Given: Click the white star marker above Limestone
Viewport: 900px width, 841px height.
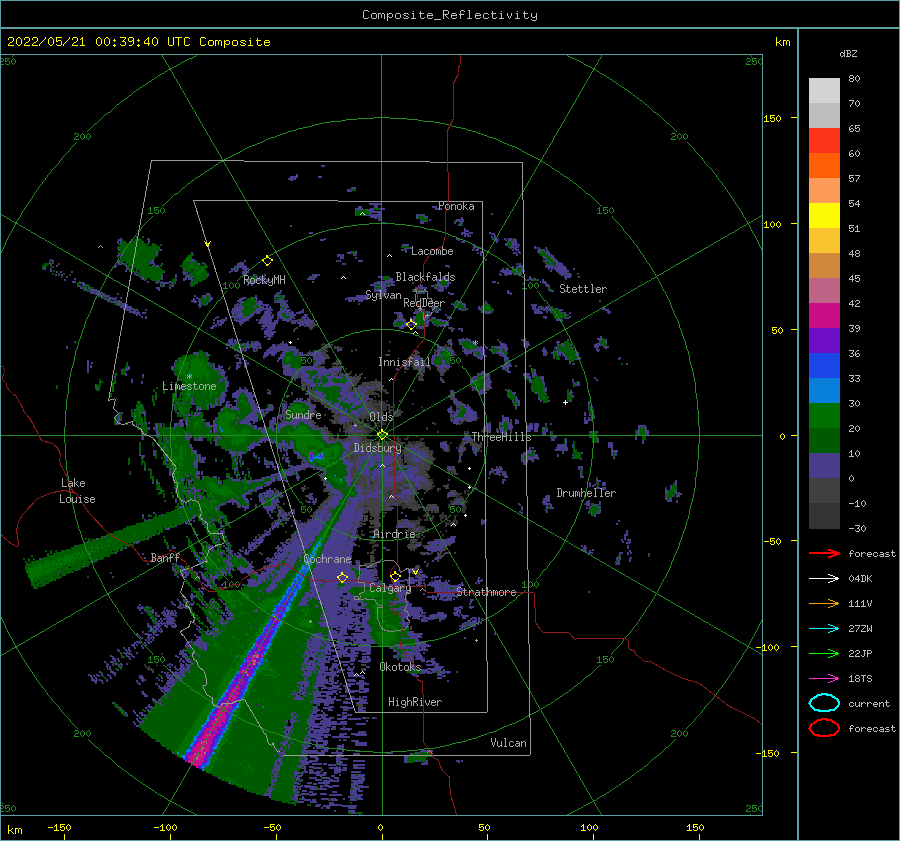Looking at the screenshot, I should click(189, 377).
